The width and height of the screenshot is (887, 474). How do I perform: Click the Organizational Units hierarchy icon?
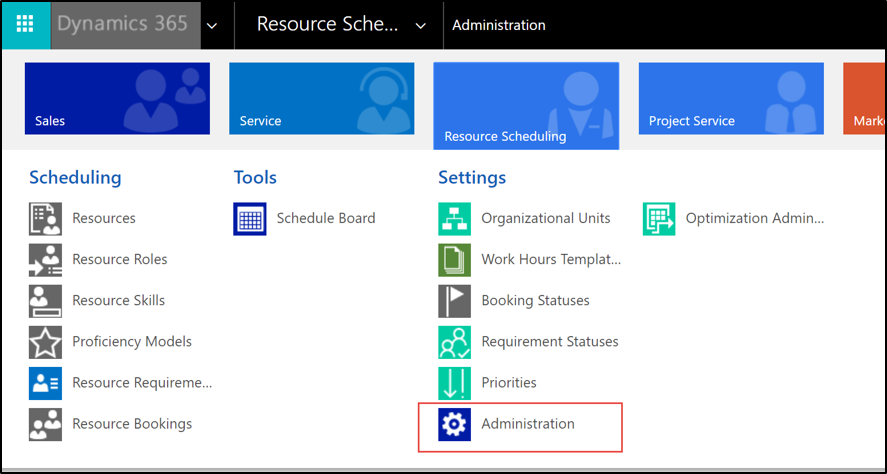tap(454, 218)
